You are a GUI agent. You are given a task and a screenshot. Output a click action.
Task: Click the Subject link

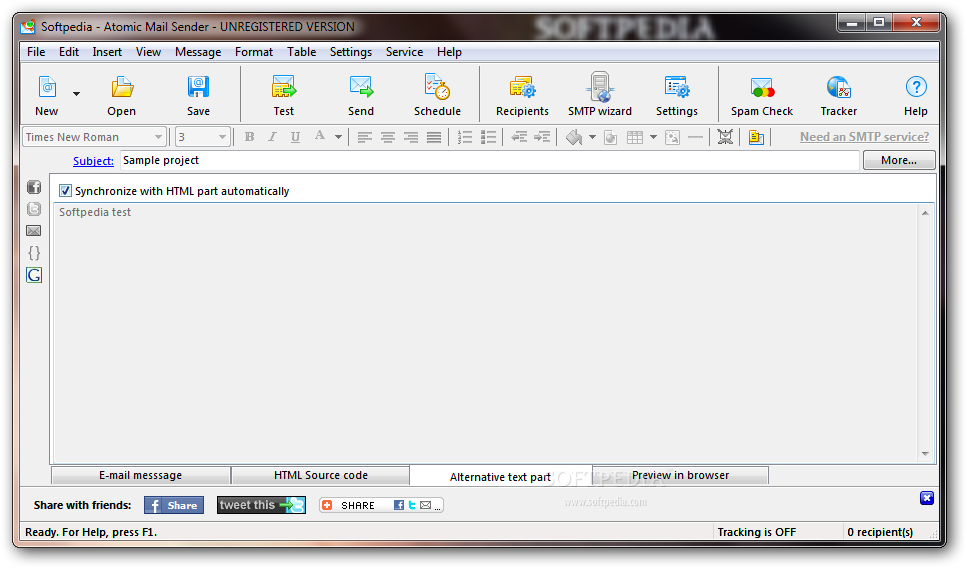click(93, 161)
